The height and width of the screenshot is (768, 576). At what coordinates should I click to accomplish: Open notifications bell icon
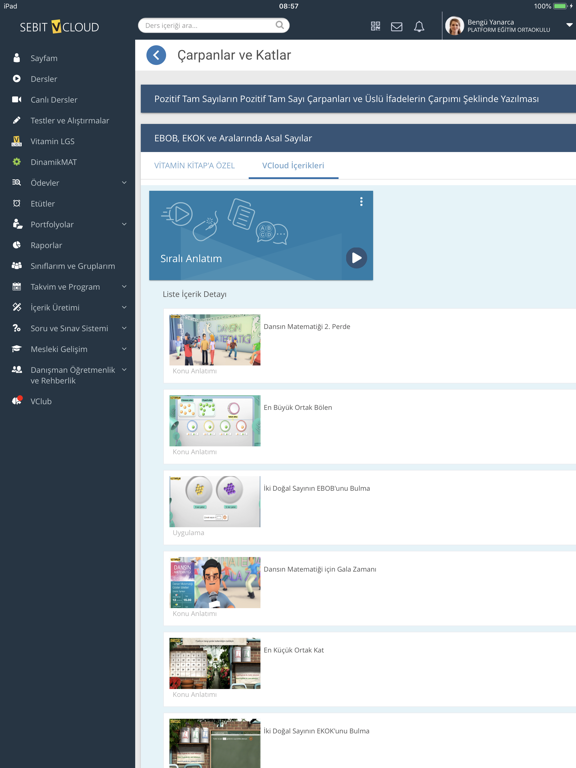tap(419, 26)
